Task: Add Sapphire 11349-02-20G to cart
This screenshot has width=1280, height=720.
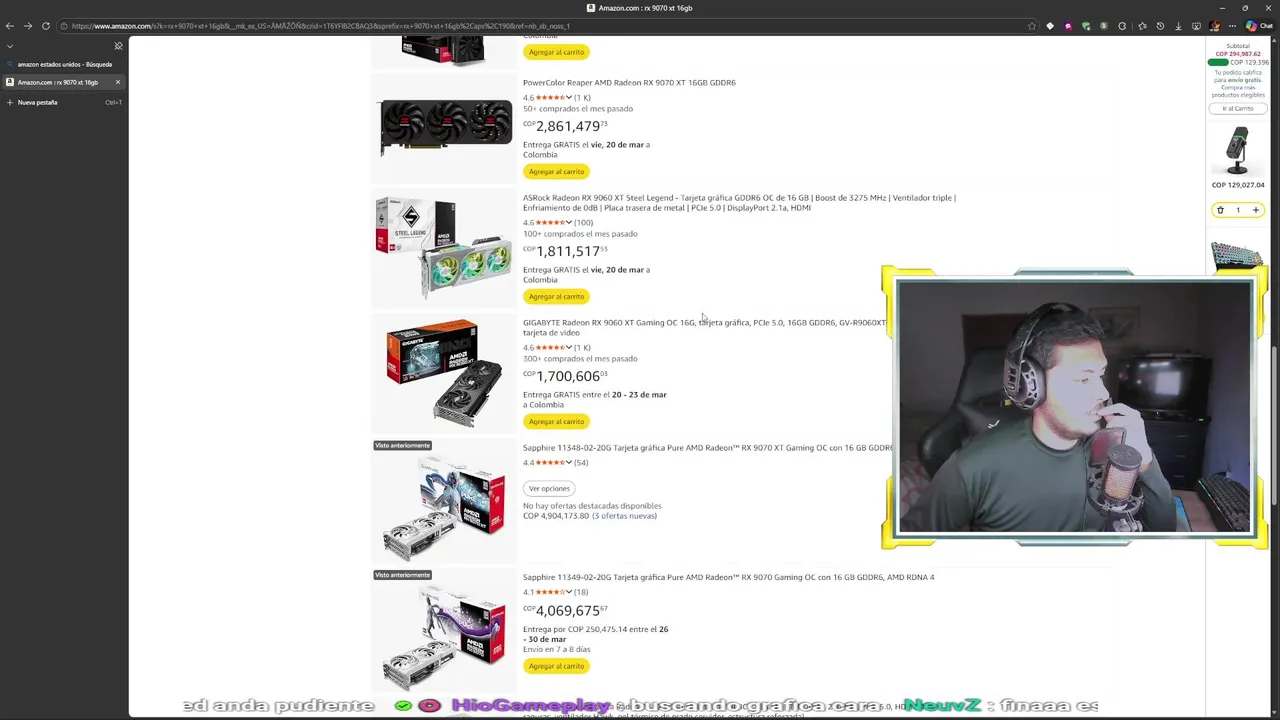Action: 556,666
